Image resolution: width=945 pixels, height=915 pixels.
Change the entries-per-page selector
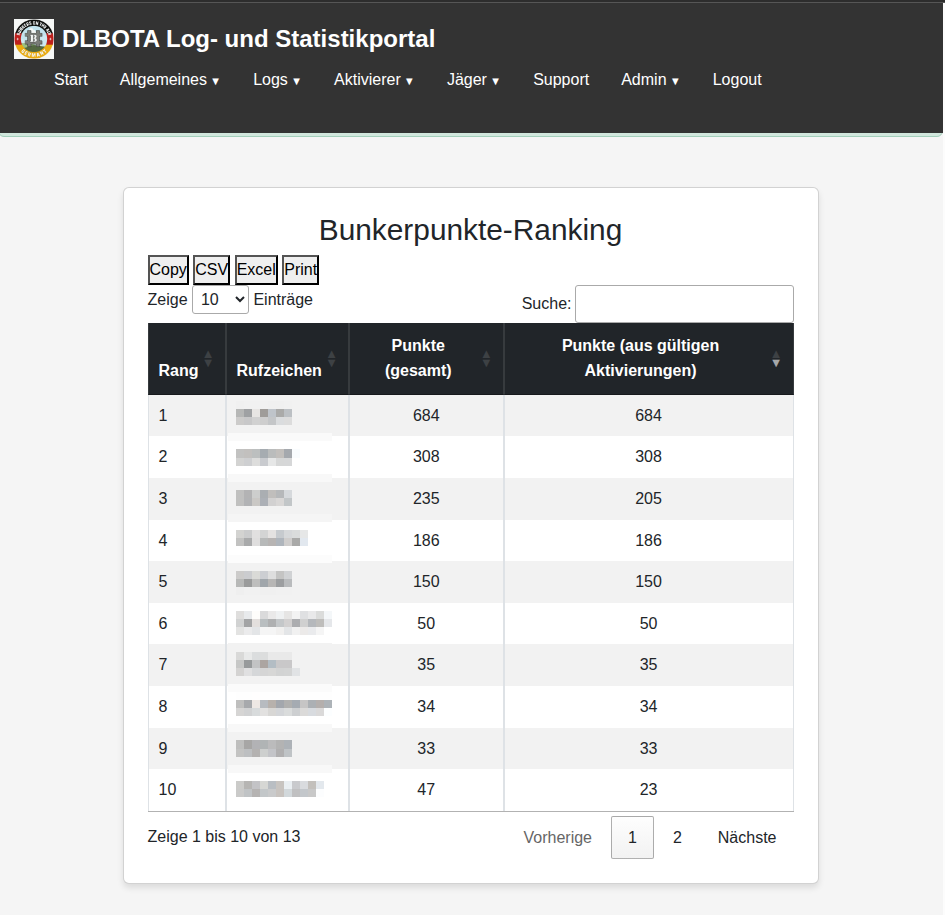pyautogui.click(x=220, y=299)
